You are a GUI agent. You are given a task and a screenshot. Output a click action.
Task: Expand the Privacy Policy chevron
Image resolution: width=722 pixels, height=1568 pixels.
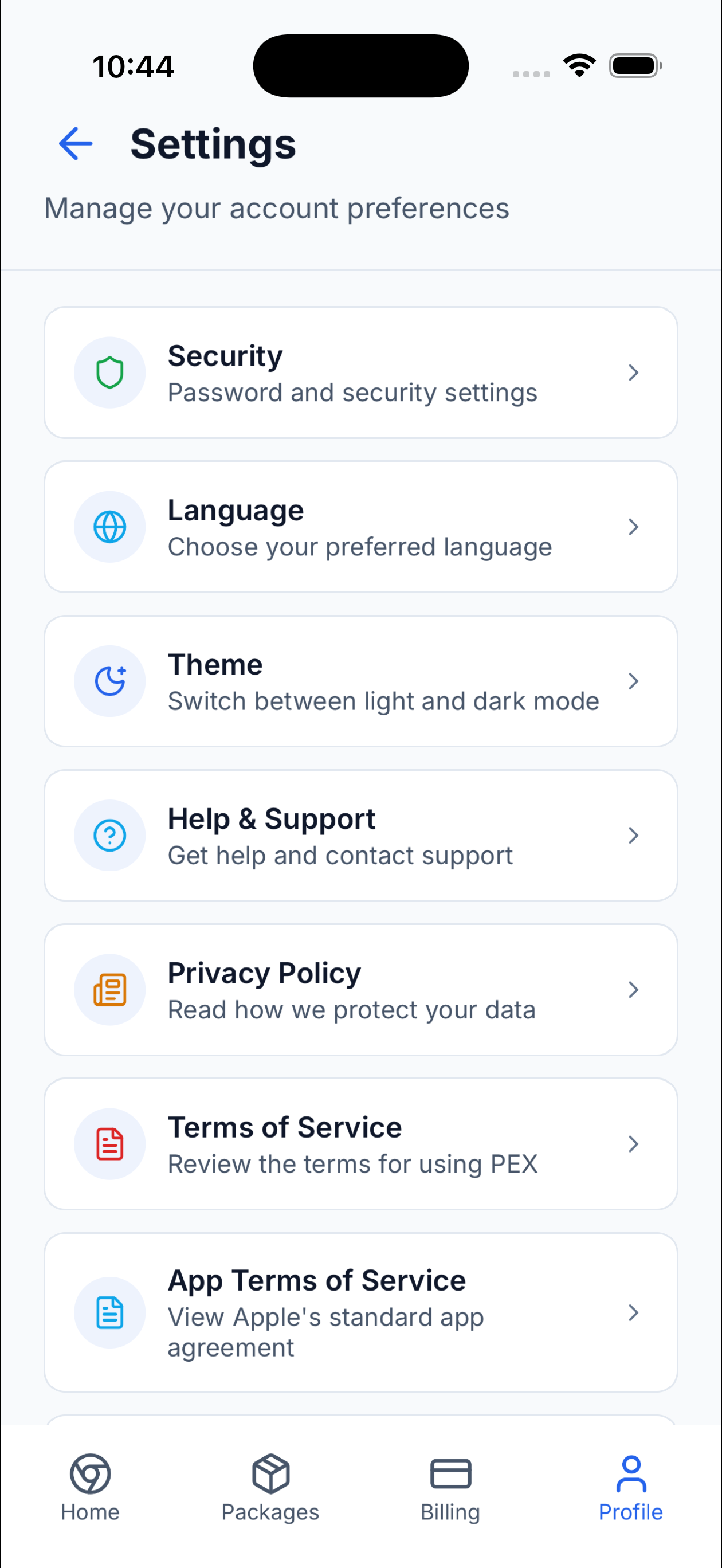point(633,989)
